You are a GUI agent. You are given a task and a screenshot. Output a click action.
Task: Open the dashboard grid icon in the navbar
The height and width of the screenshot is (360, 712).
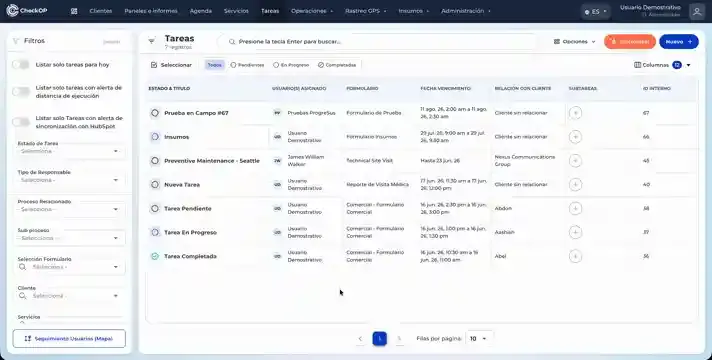74,11
